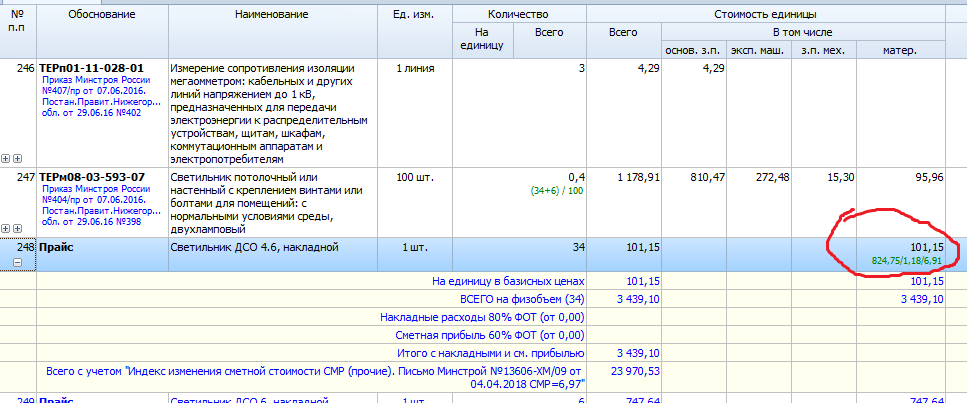This screenshot has height=403, width=967.
Task: Expand row 247 using its right plus icon
Action: pos(17,228)
